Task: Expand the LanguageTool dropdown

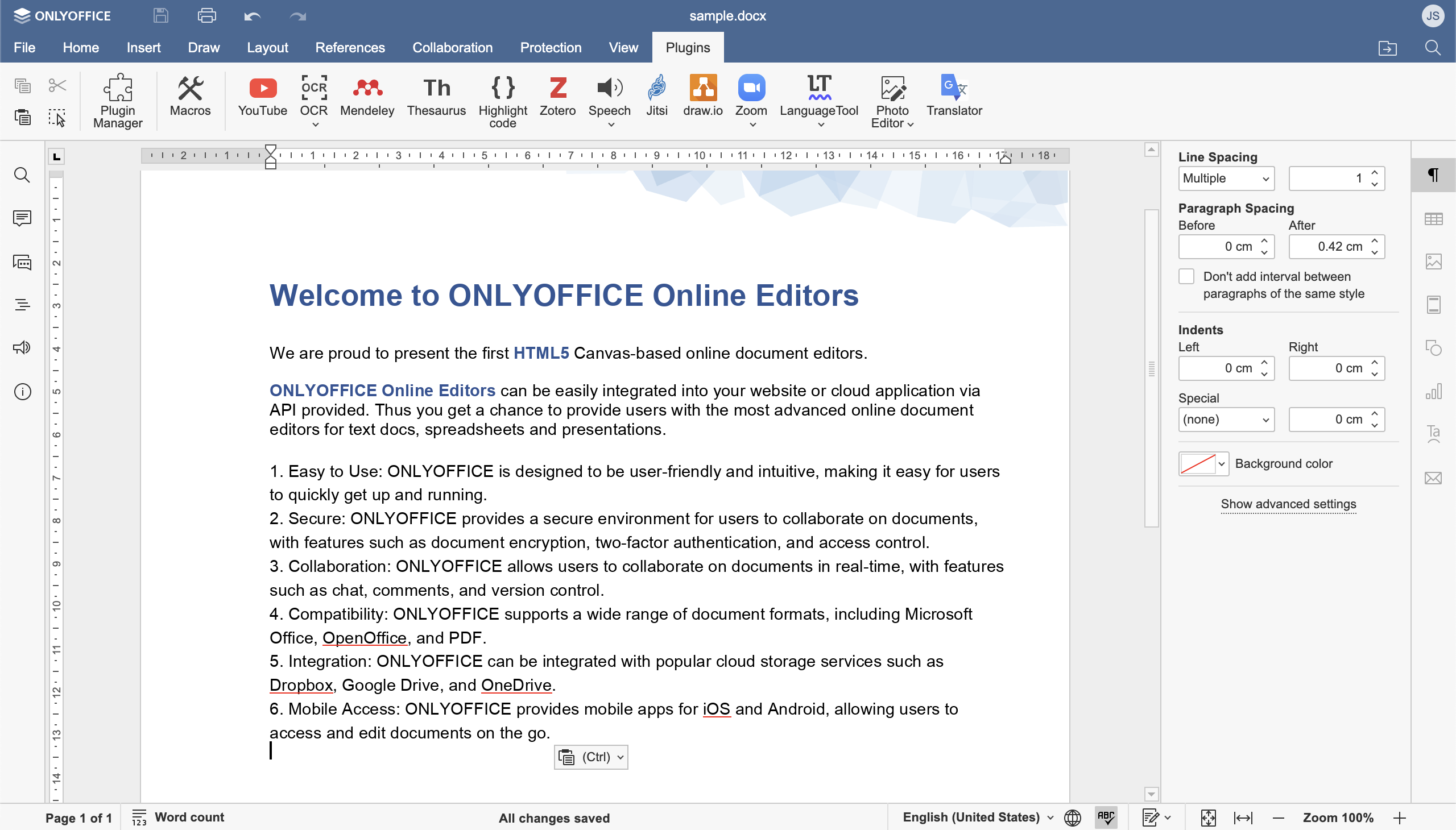Action: (x=820, y=125)
